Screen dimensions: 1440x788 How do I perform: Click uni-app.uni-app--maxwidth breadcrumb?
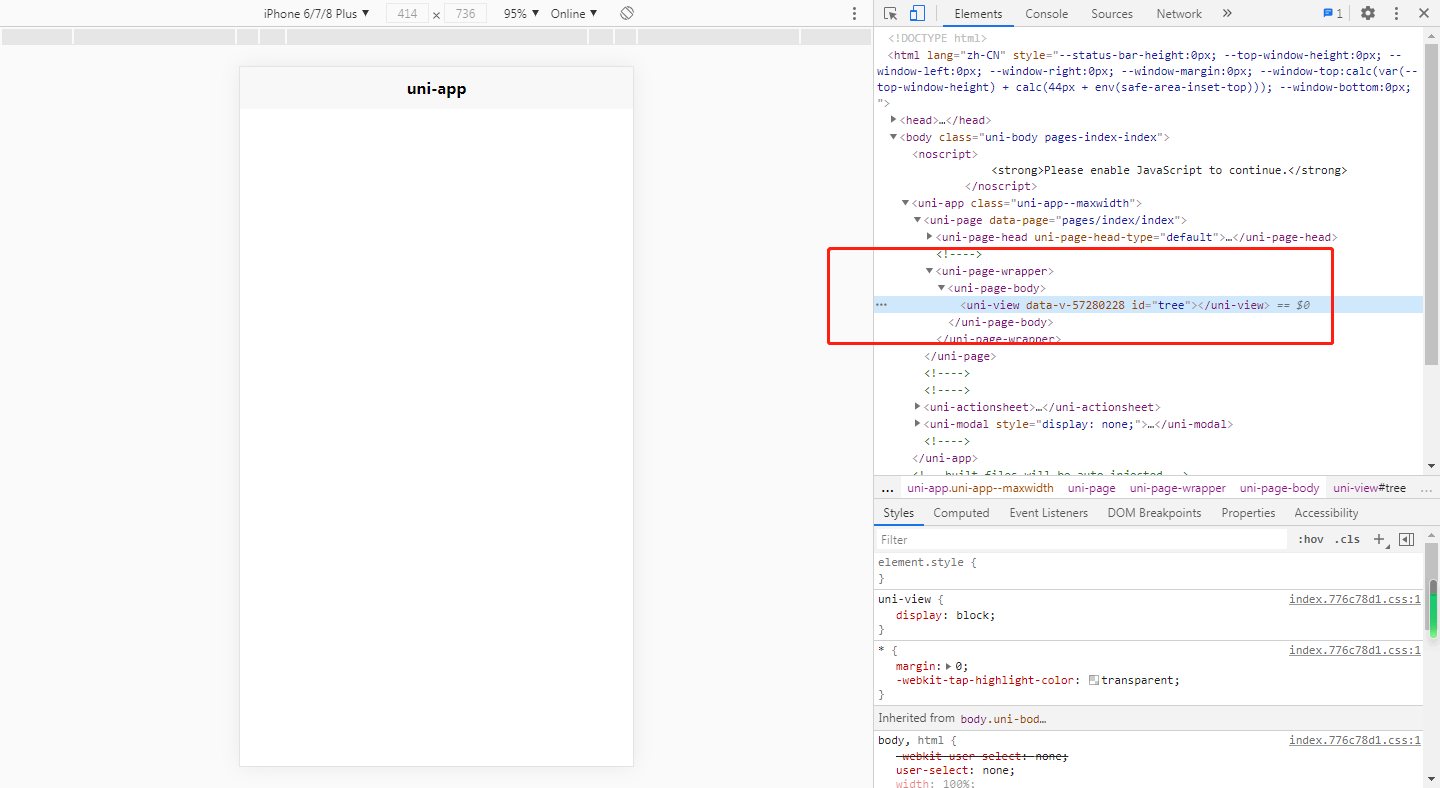[980, 488]
